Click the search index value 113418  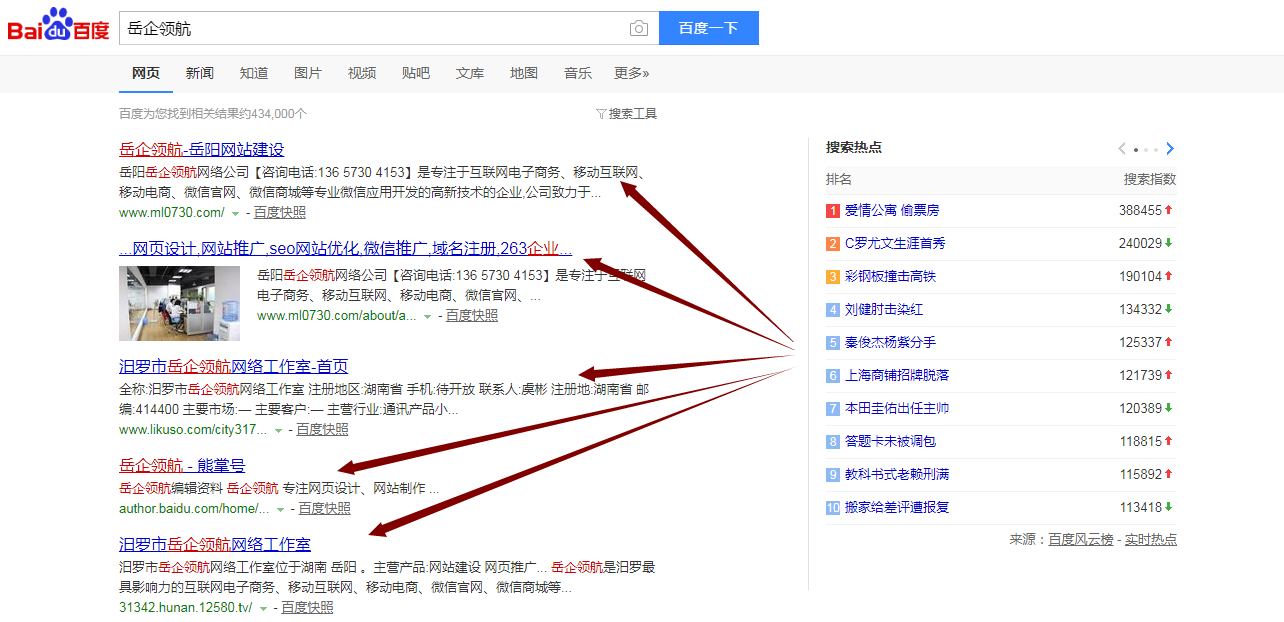(x=1140, y=508)
